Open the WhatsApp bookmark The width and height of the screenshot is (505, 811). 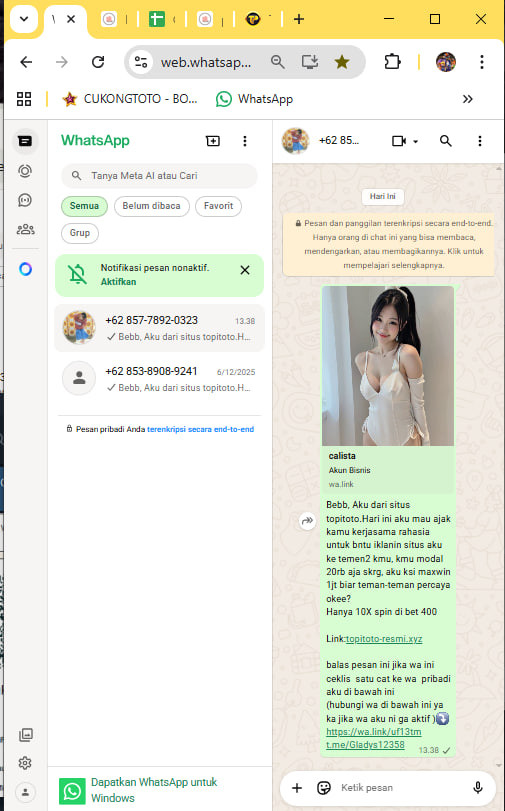coord(254,99)
